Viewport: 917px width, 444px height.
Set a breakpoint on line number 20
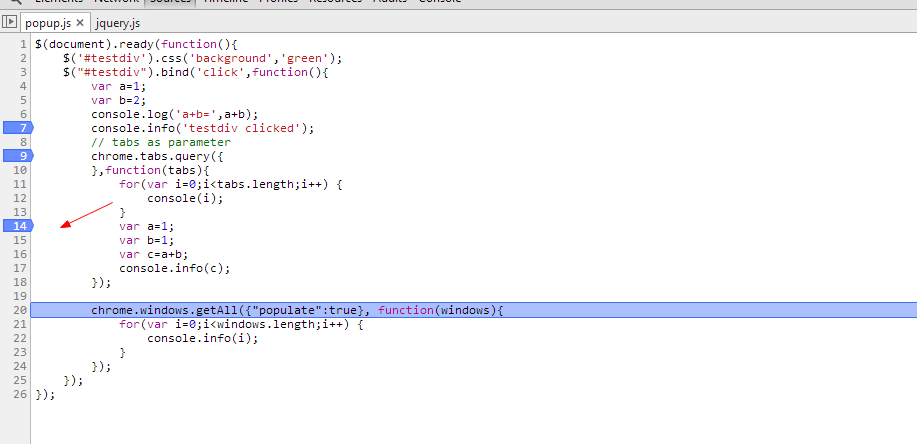tap(20, 311)
